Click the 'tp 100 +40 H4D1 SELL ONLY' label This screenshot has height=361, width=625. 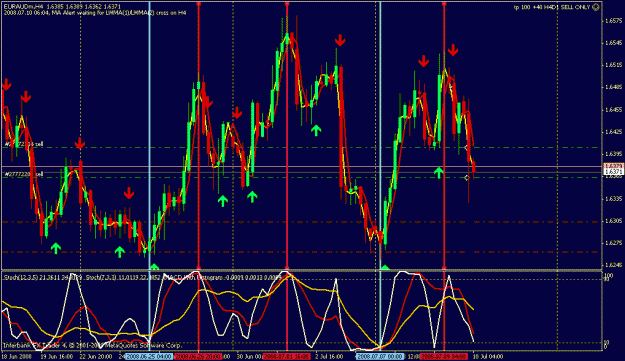point(552,7)
